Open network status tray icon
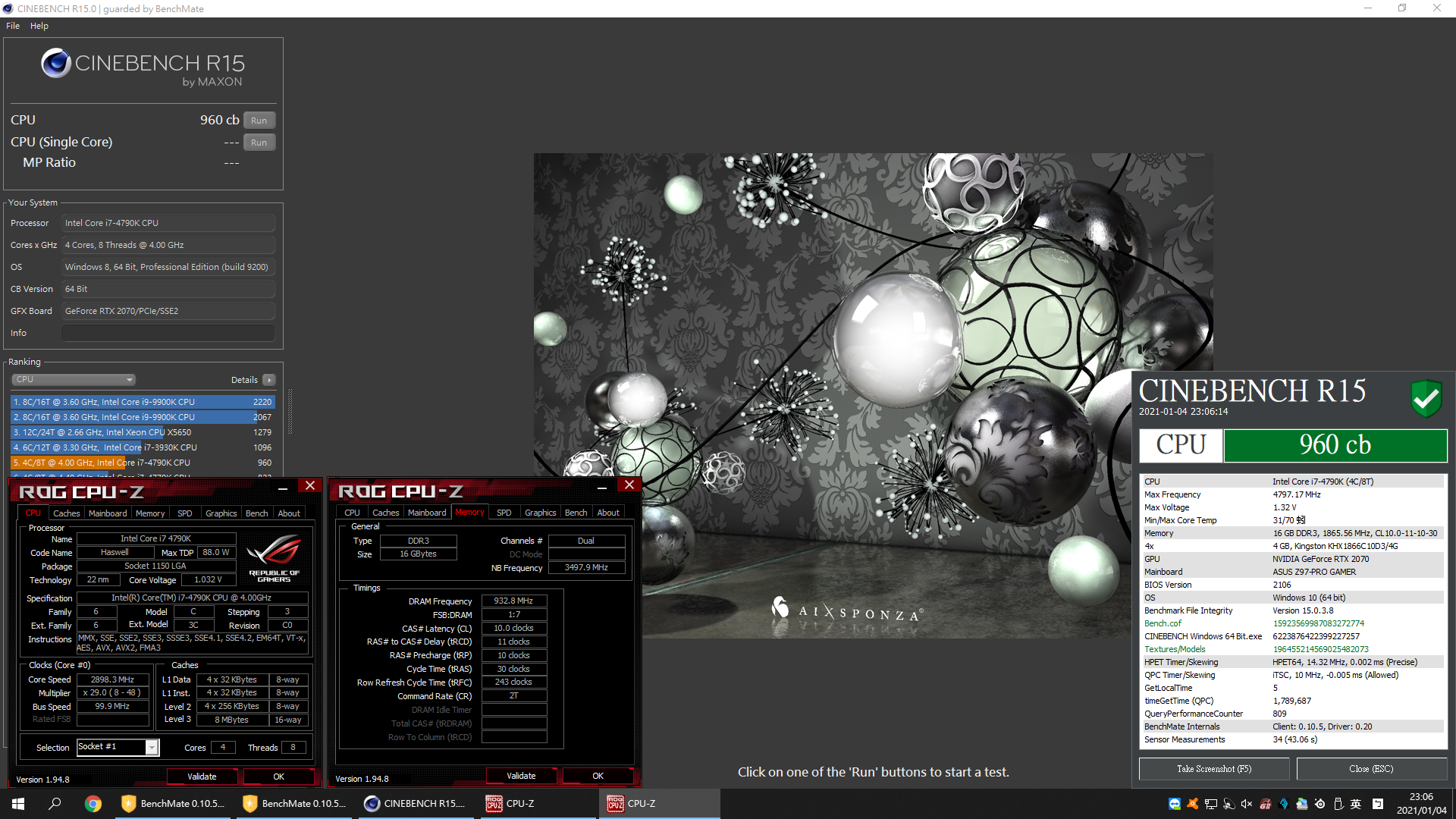The image size is (1456, 819). (1211, 804)
